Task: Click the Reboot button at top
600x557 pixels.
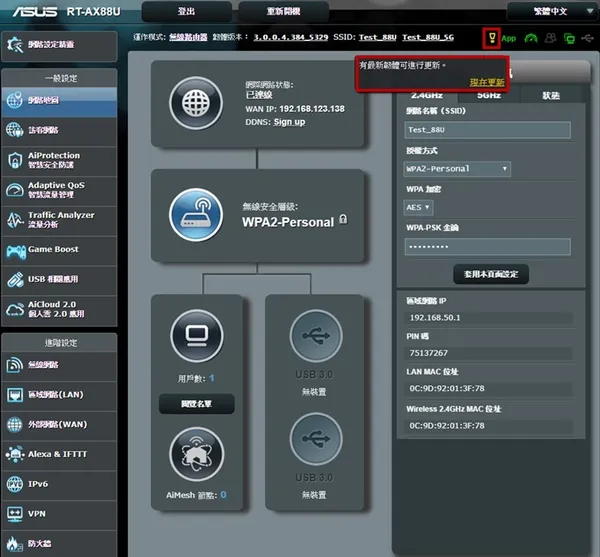Action: 284,11
